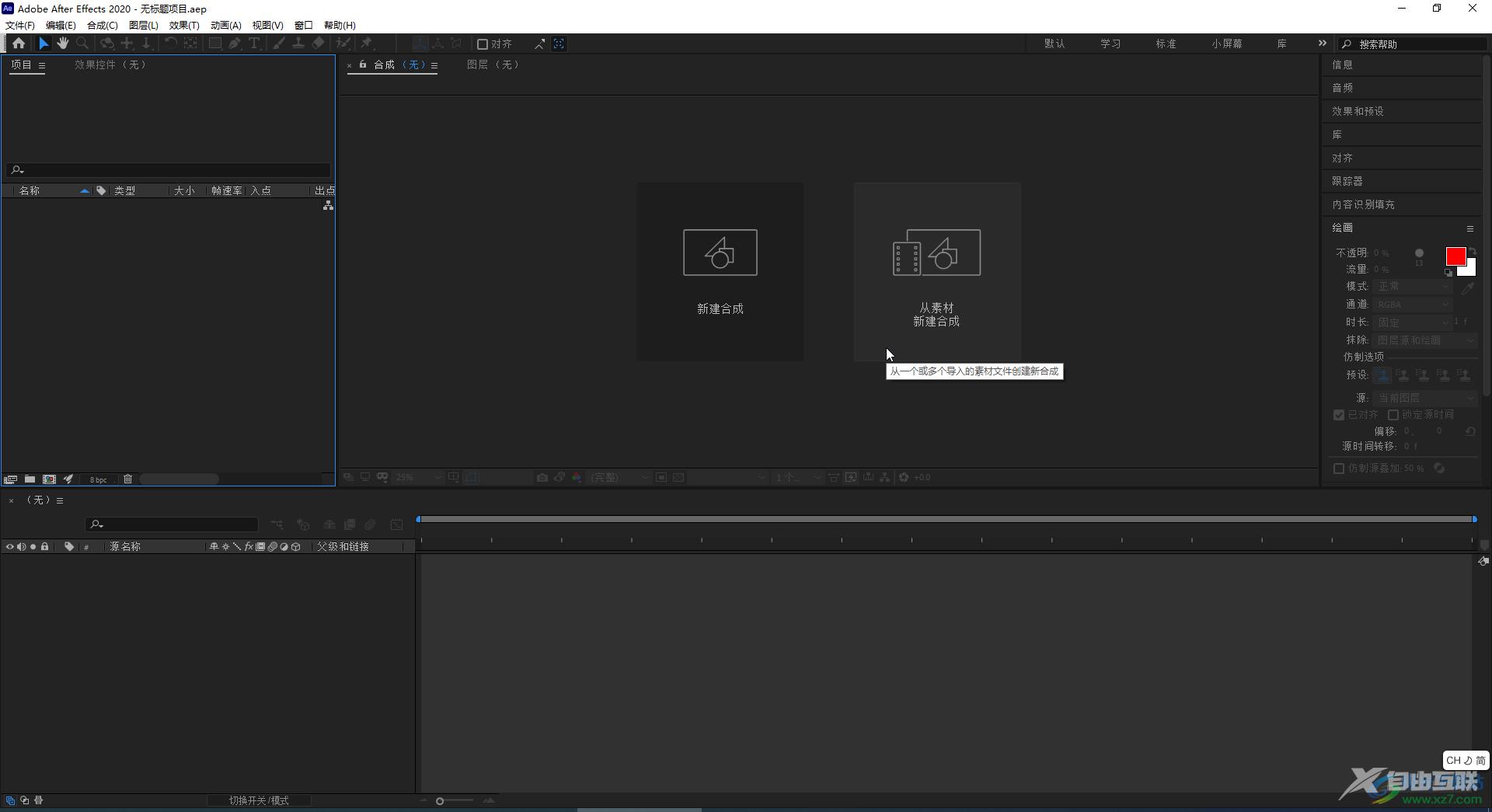Swap foreground and background paint colors
Screen dimensions: 1492x812
[1472, 252]
